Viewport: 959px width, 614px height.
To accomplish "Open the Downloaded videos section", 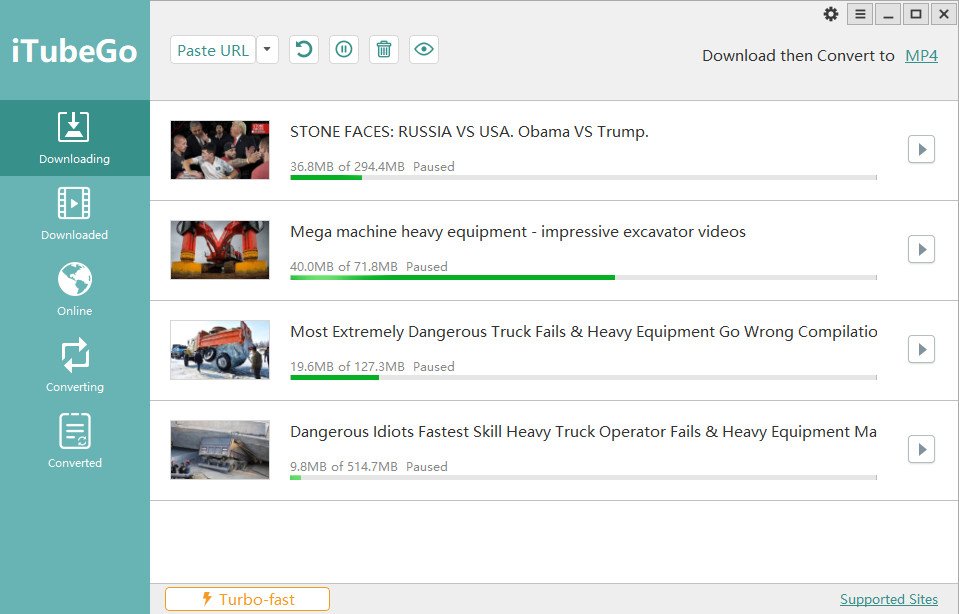I will pyautogui.click(x=75, y=214).
